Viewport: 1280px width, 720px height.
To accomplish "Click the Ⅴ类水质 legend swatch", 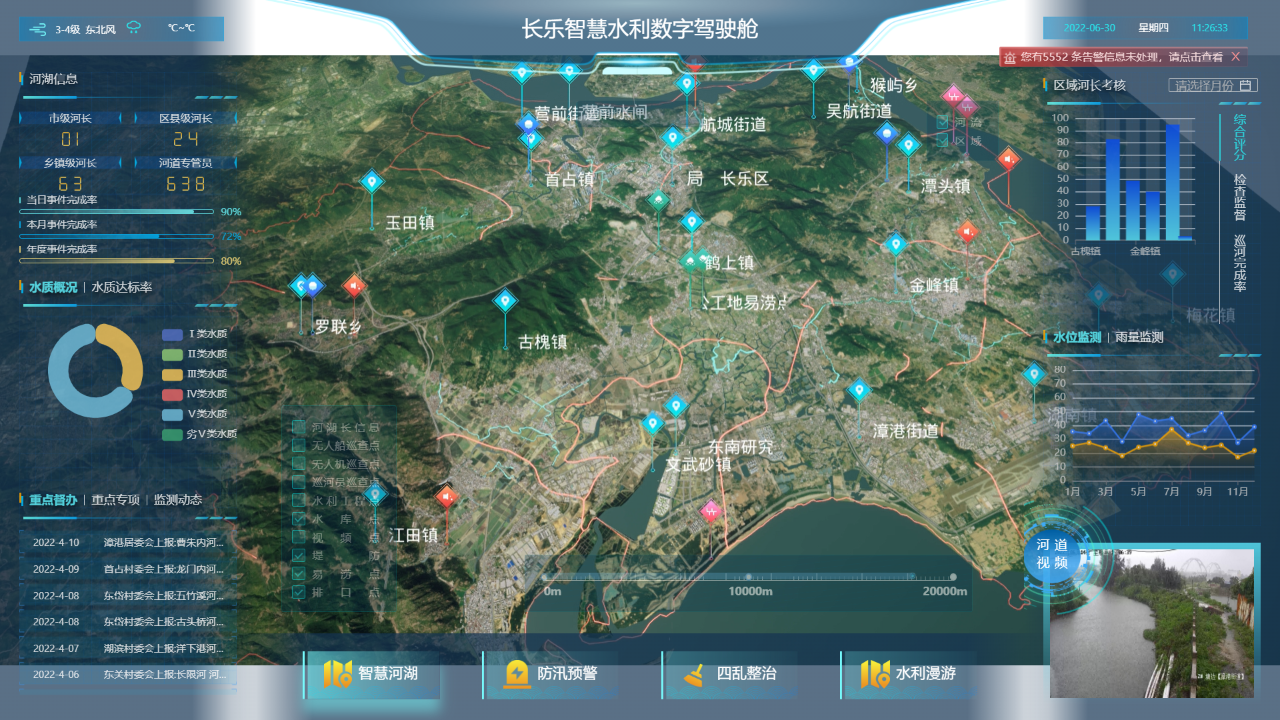I will point(172,414).
